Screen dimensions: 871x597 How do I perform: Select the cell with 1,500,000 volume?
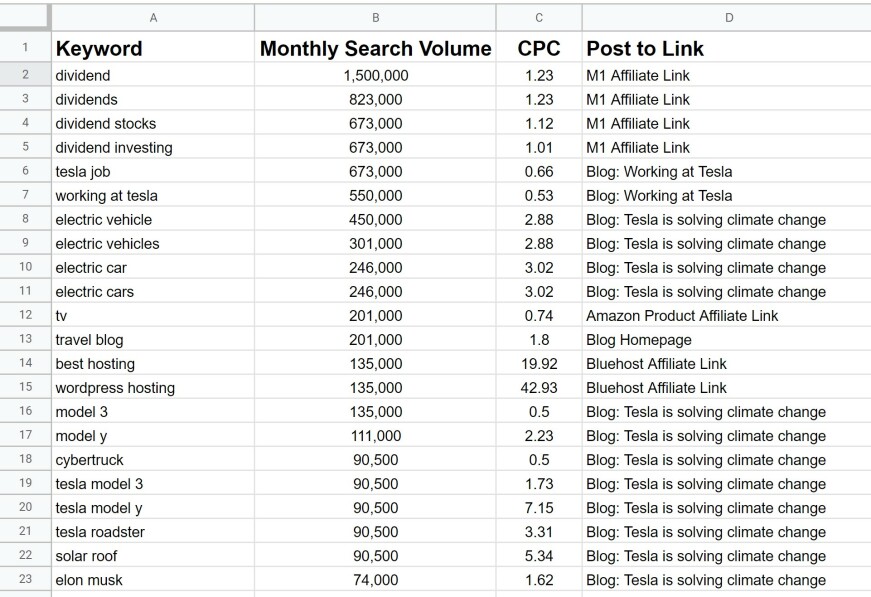tap(376, 75)
